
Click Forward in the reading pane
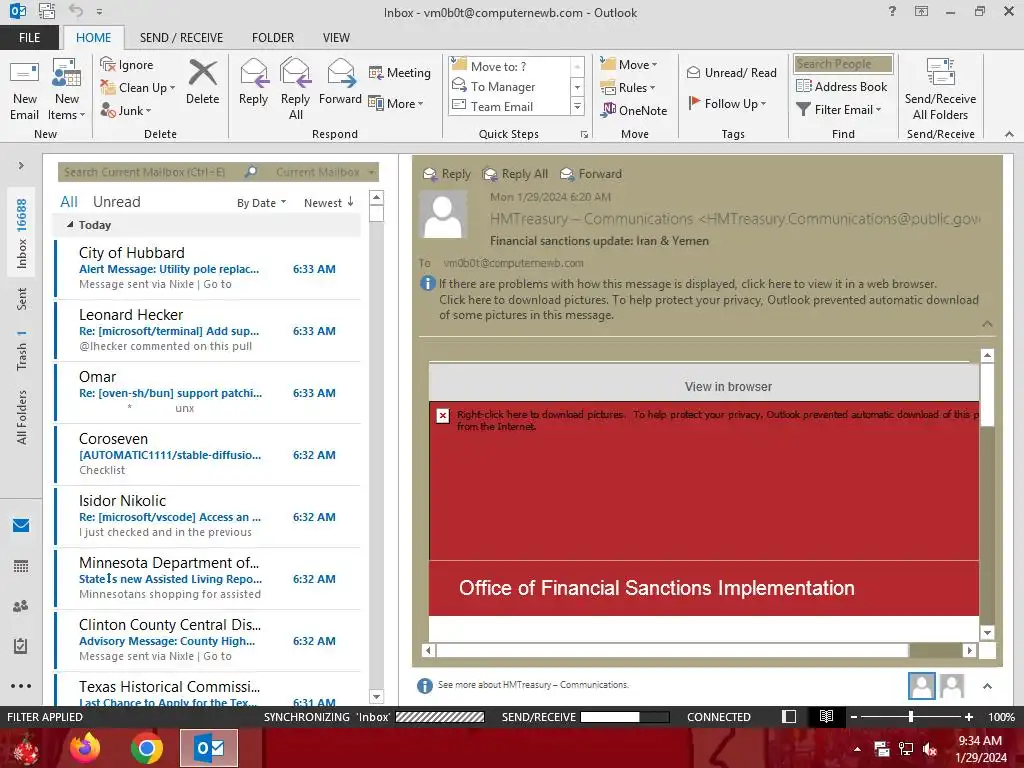coord(591,174)
